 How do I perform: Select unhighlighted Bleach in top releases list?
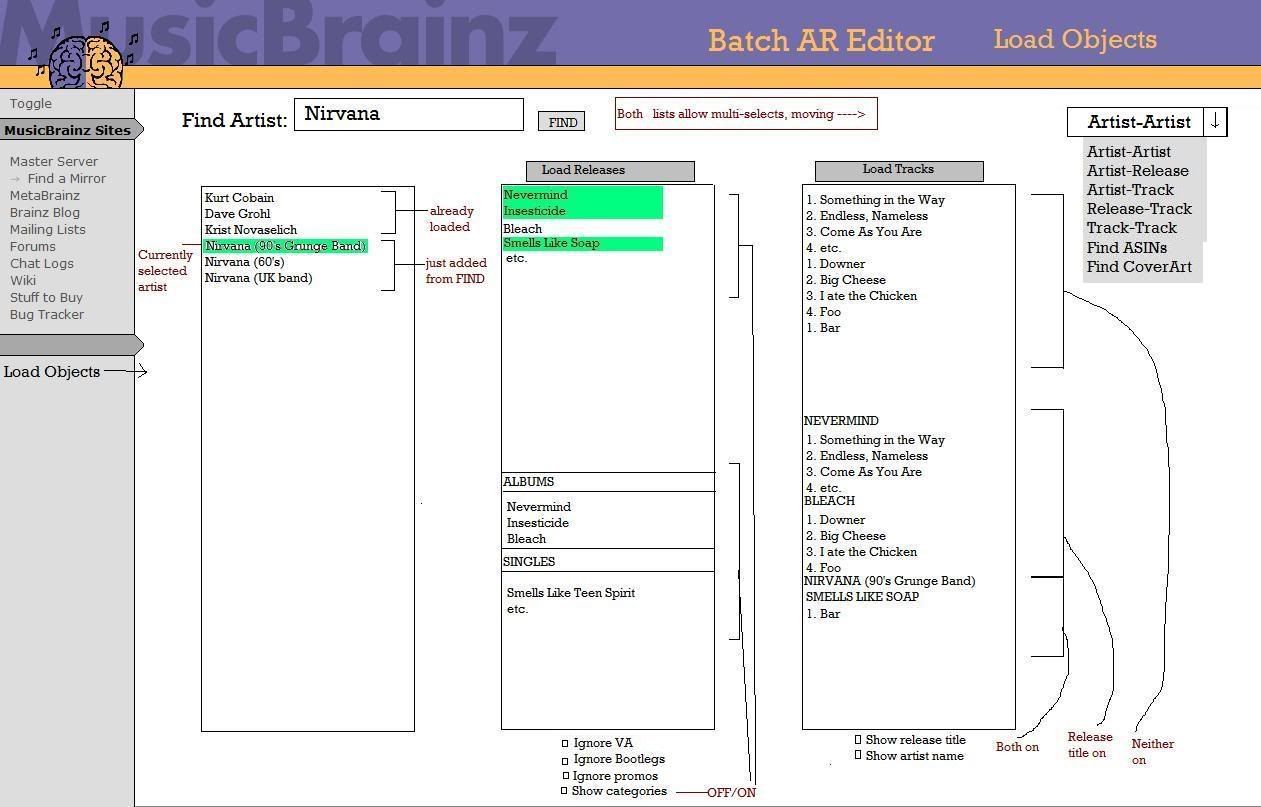click(523, 229)
